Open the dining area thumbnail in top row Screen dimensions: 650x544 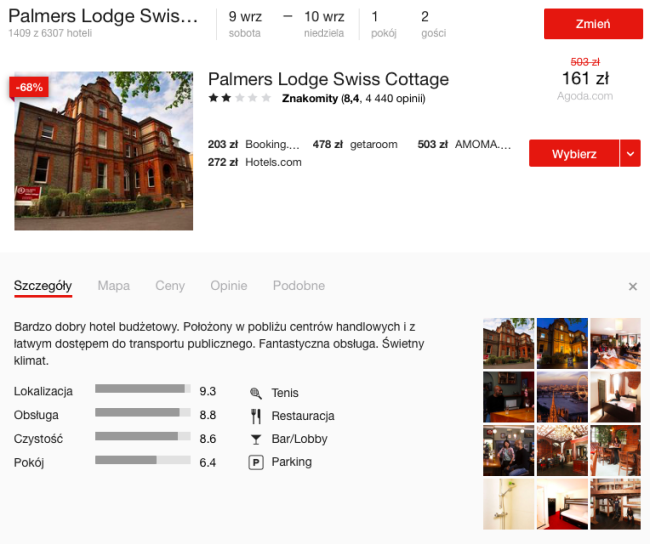(616, 343)
